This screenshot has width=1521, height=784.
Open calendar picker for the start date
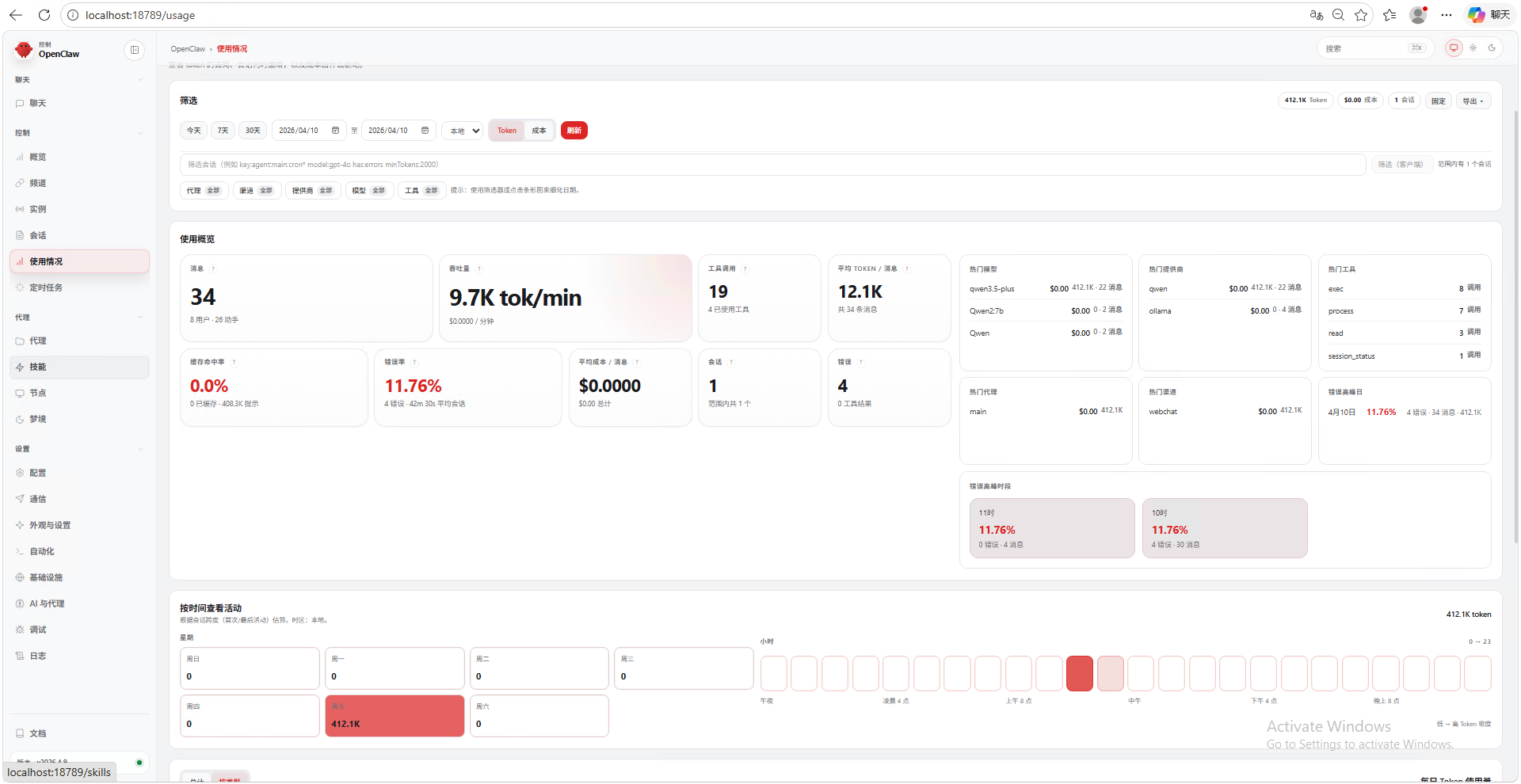[x=335, y=131]
